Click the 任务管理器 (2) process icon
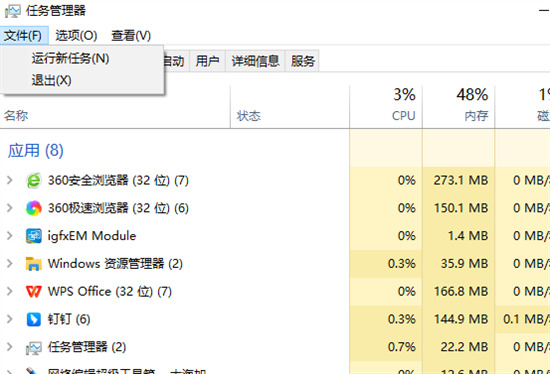 coord(34,347)
